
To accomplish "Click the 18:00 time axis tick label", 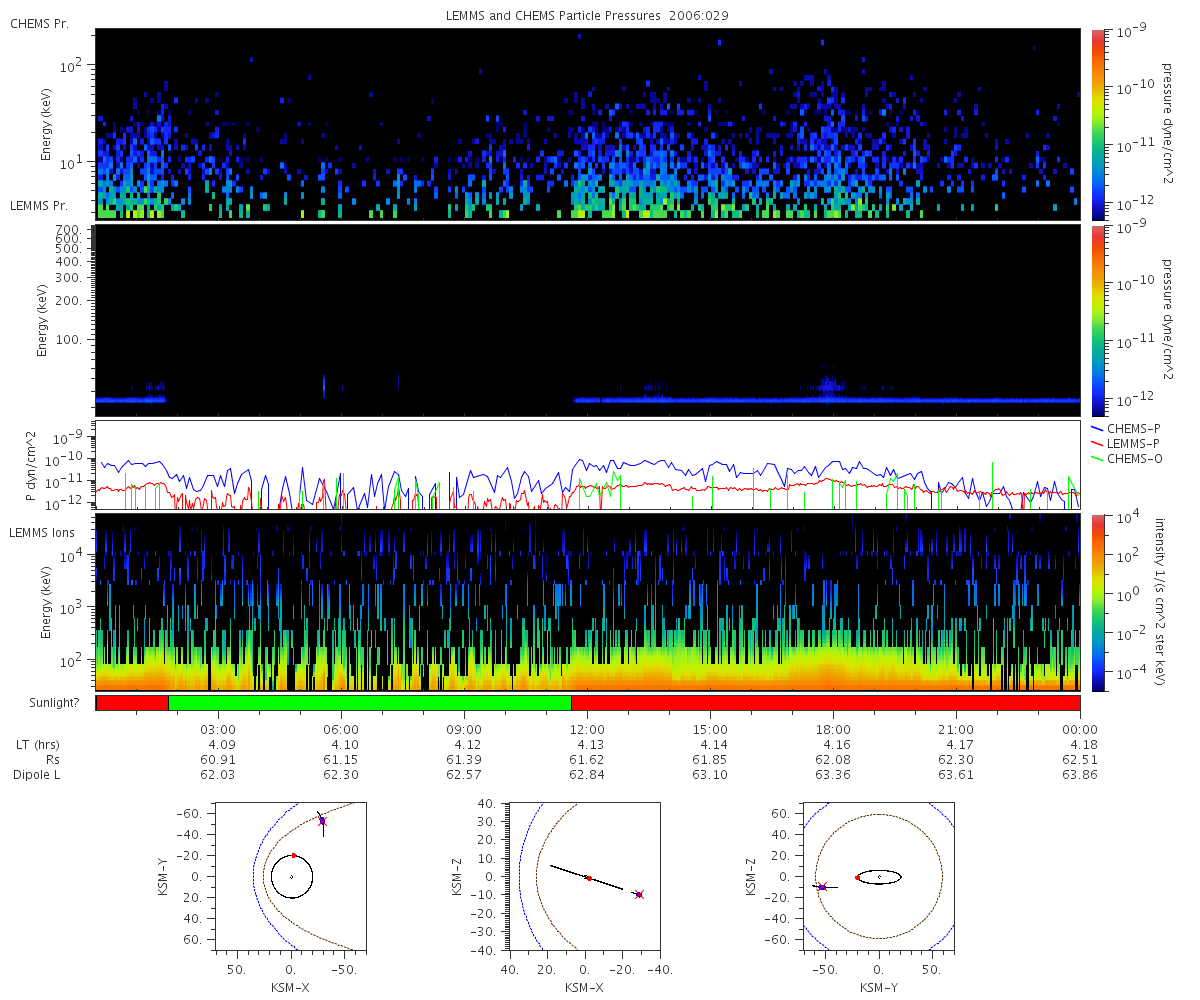I will pyautogui.click(x=833, y=728).
